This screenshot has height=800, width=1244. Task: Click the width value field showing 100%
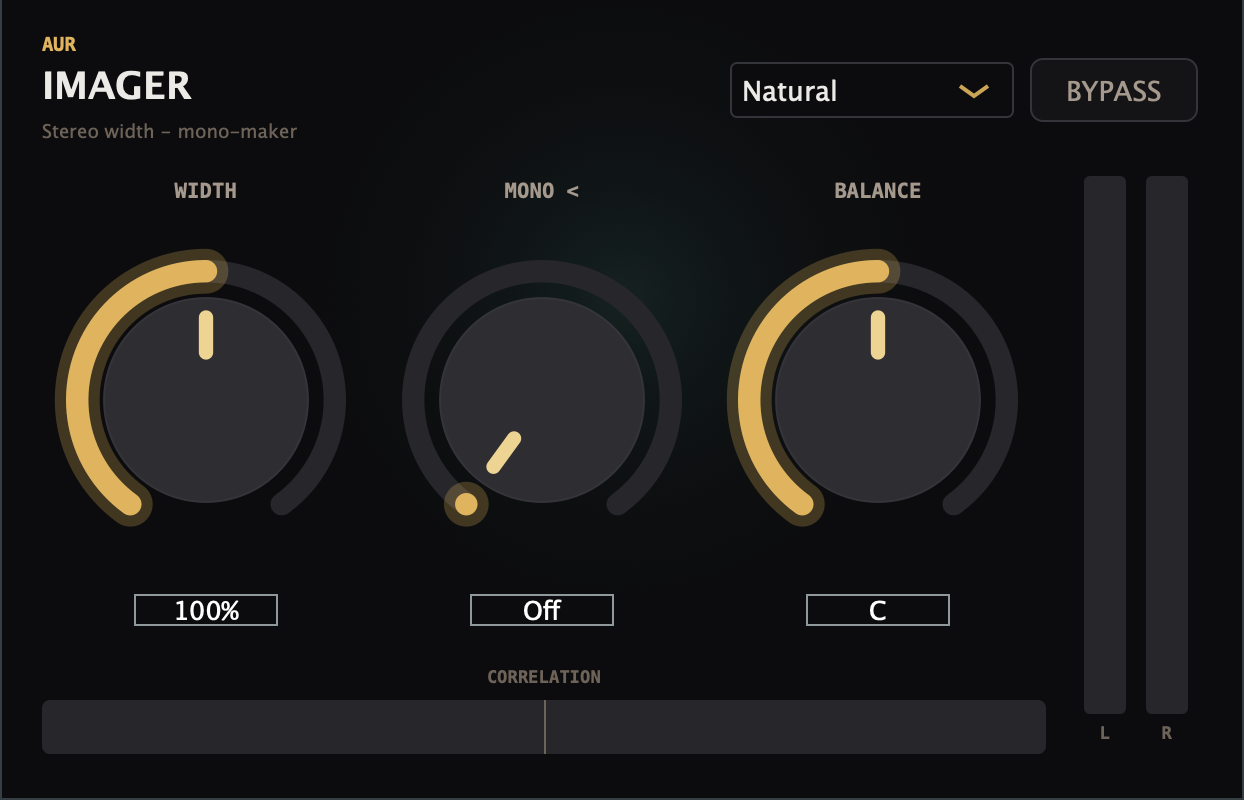click(206, 610)
